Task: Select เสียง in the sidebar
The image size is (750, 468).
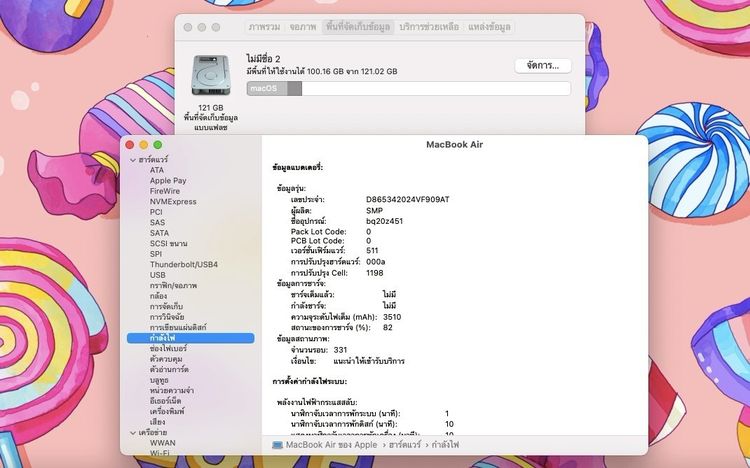Action: (157, 422)
